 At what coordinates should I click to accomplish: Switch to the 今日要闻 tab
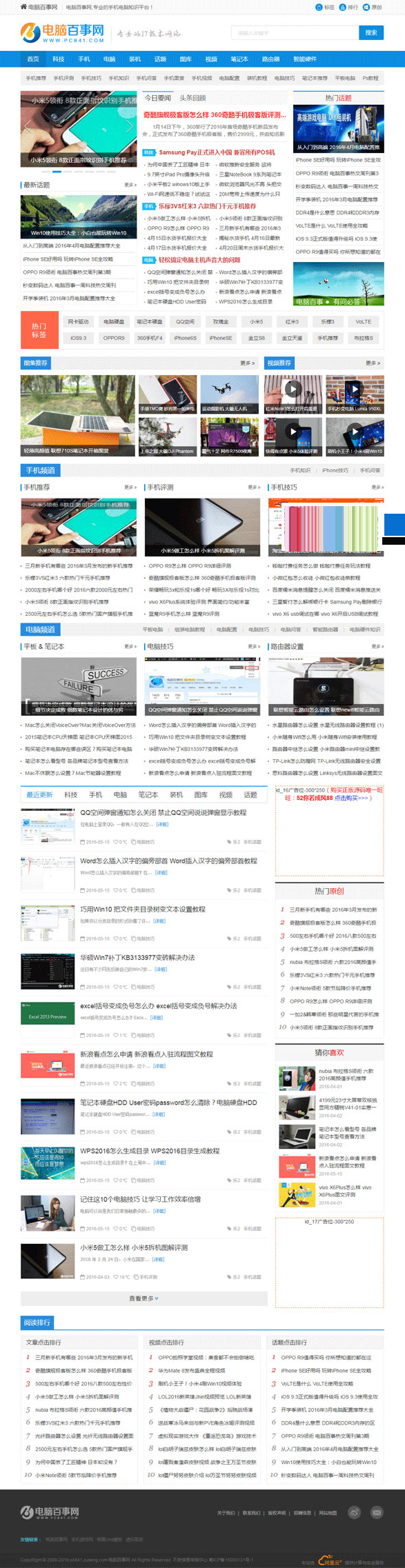(x=157, y=98)
